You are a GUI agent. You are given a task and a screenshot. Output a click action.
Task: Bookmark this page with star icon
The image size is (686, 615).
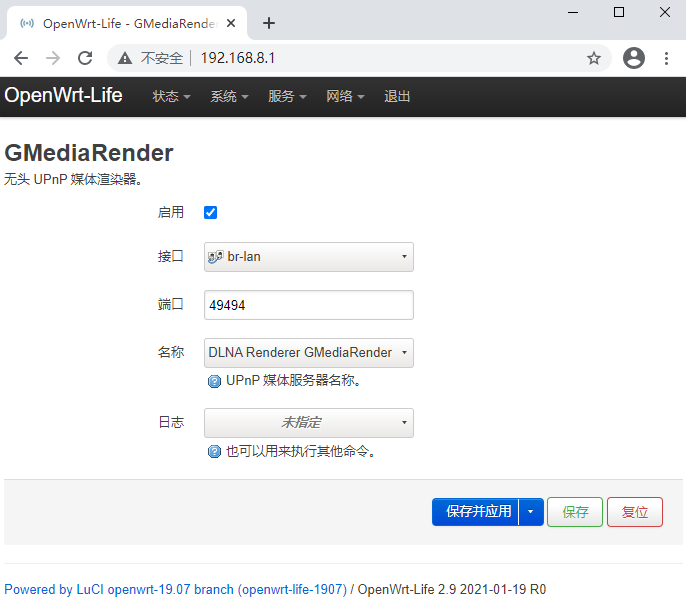pyautogui.click(x=594, y=58)
